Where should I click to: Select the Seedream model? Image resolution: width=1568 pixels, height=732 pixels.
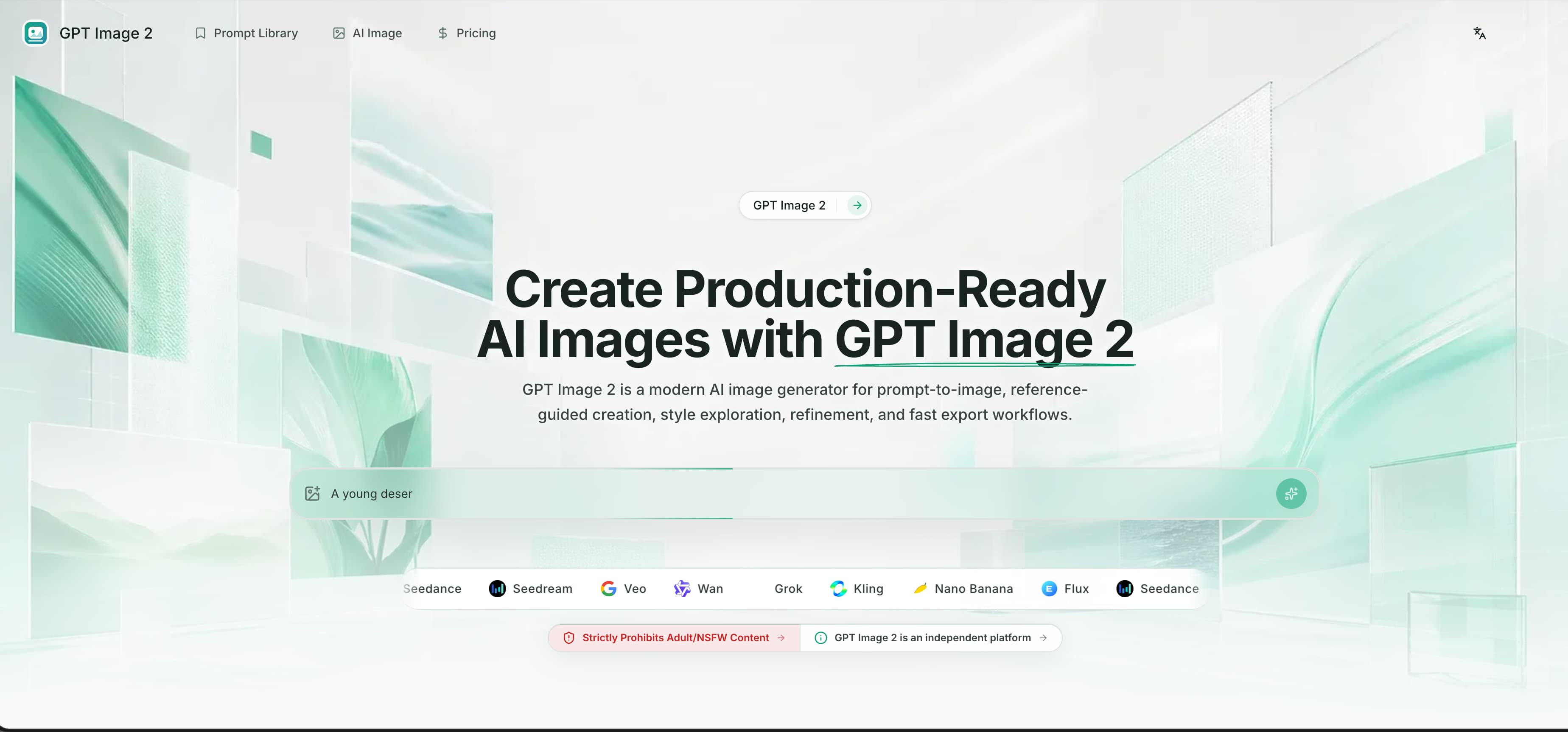pyautogui.click(x=530, y=588)
